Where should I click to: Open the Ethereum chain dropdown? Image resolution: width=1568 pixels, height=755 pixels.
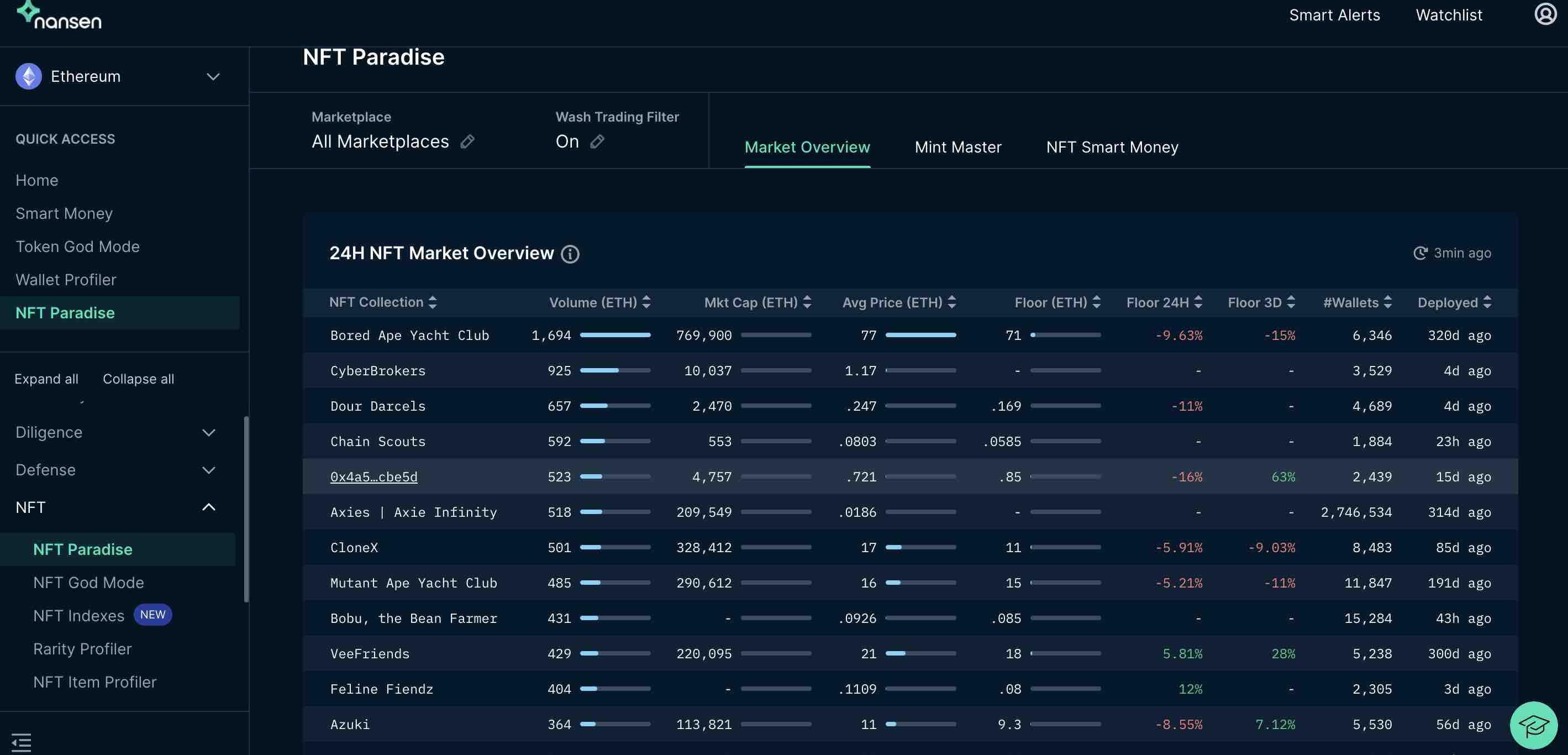click(119, 77)
